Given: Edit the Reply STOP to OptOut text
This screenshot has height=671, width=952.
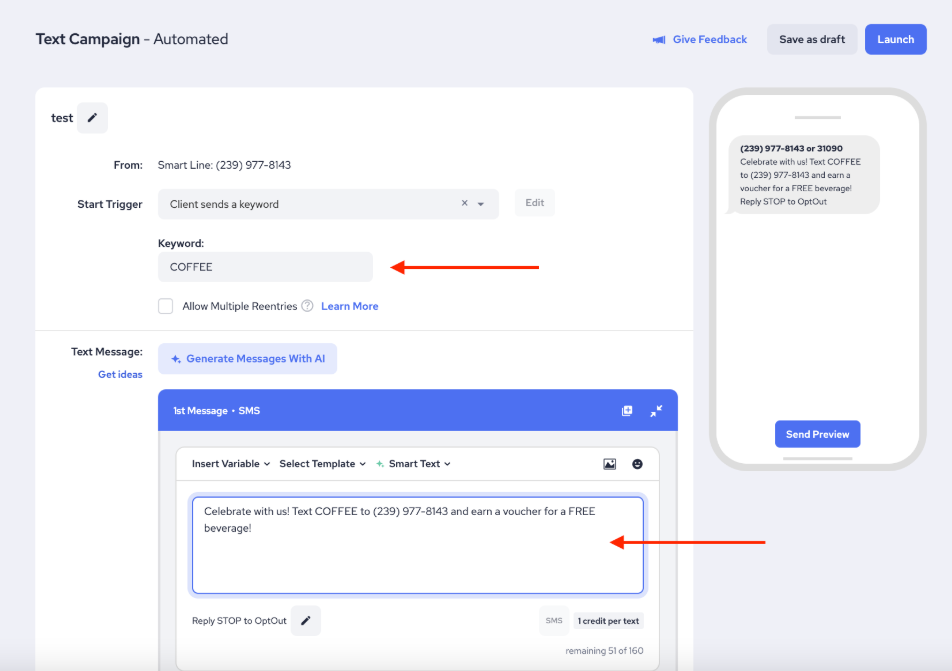Looking at the screenshot, I should (x=306, y=621).
